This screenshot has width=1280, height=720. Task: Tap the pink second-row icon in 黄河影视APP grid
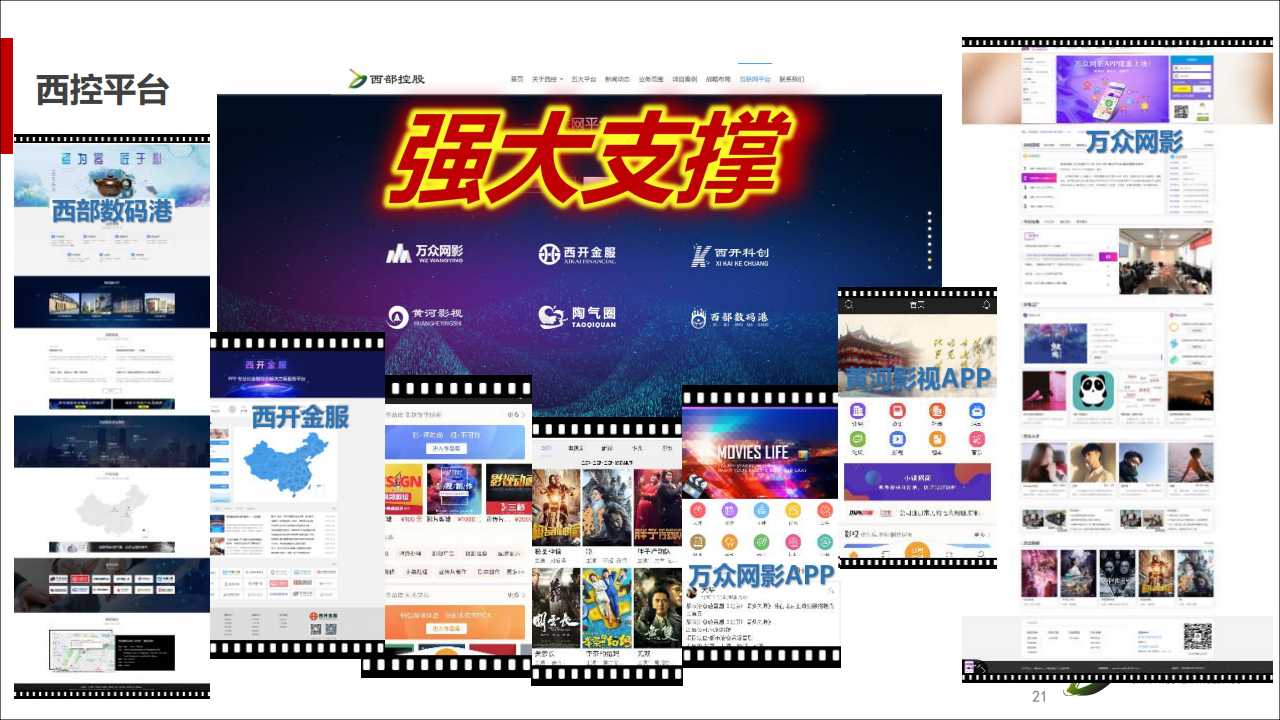click(x=977, y=438)
